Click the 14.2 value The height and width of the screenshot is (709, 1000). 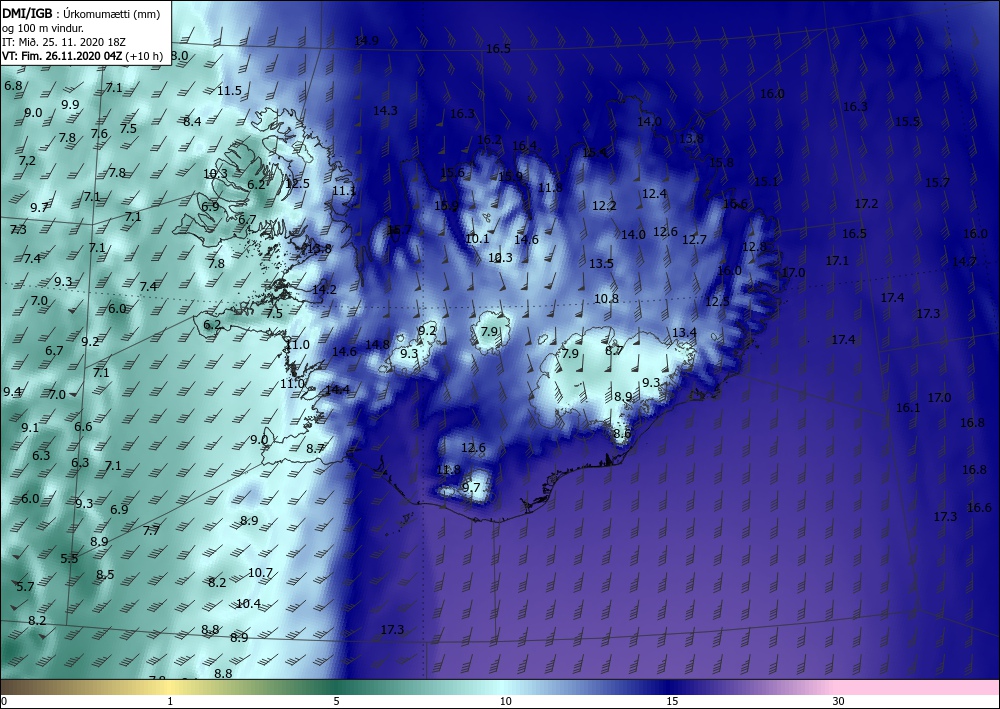click(324, 289)
